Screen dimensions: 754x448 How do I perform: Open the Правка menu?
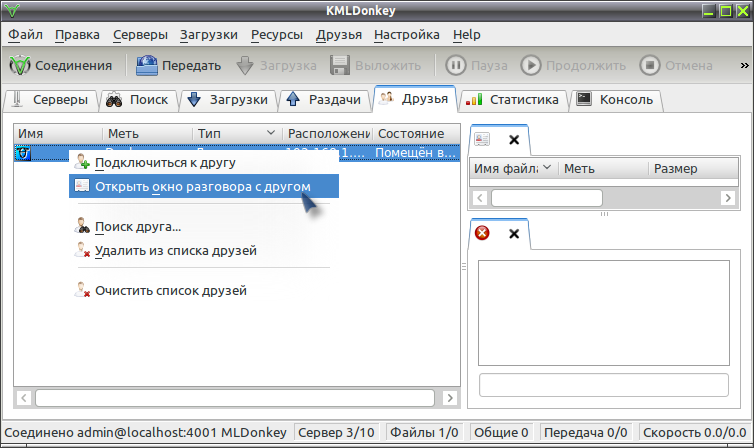(x=77, y=35)
